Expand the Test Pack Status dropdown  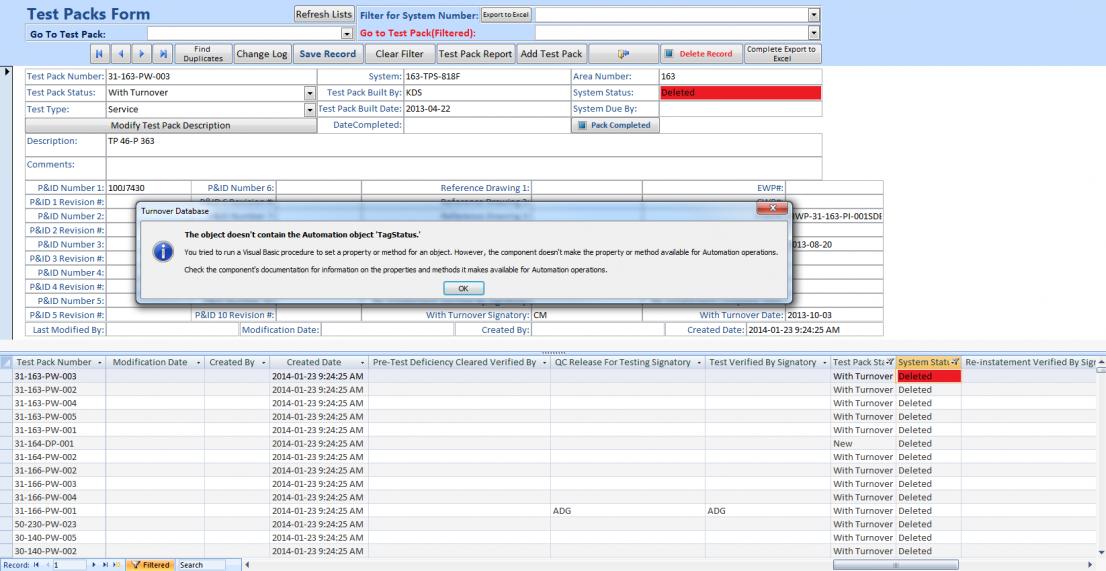[310, 93]
